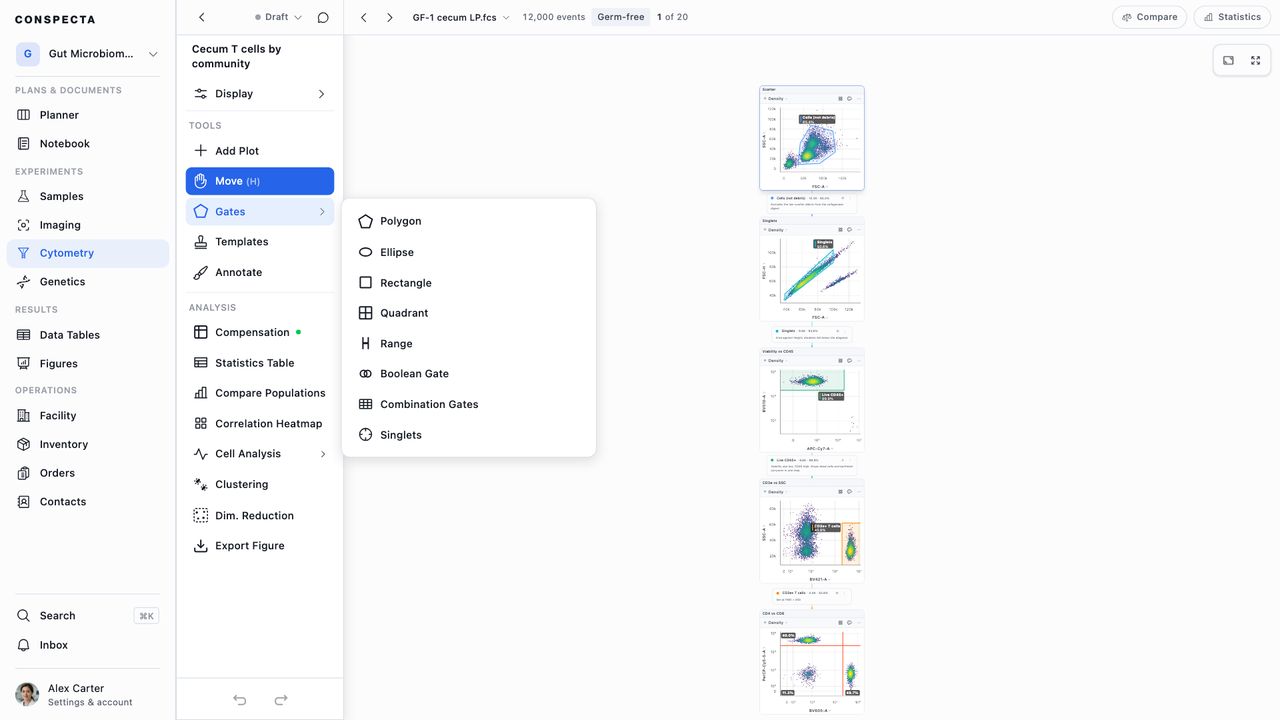The width and height of the screenshot is (1280, 720).
Task: Click Export Figure
Action: click(x=260, y=546)
